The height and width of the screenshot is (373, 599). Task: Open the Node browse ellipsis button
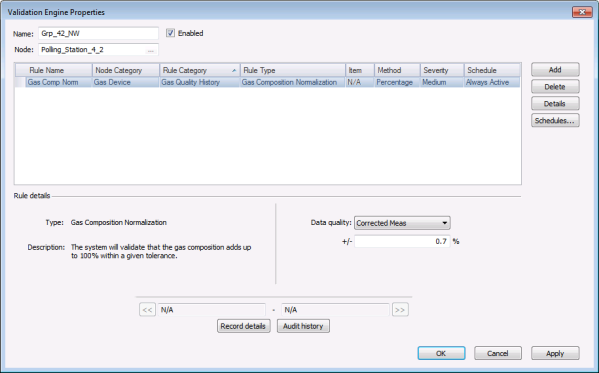(x=151, y=50)
